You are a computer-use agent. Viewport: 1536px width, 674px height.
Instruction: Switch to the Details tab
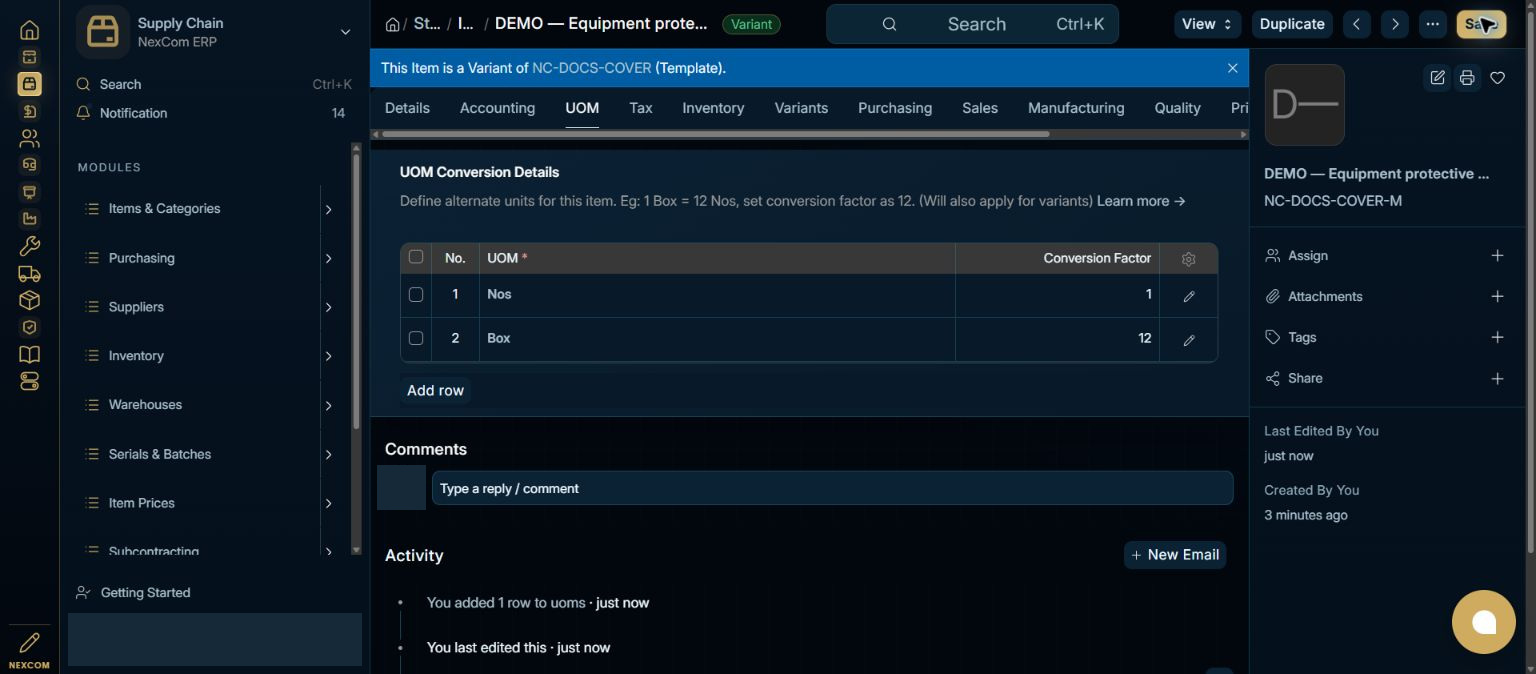(407, 108)
